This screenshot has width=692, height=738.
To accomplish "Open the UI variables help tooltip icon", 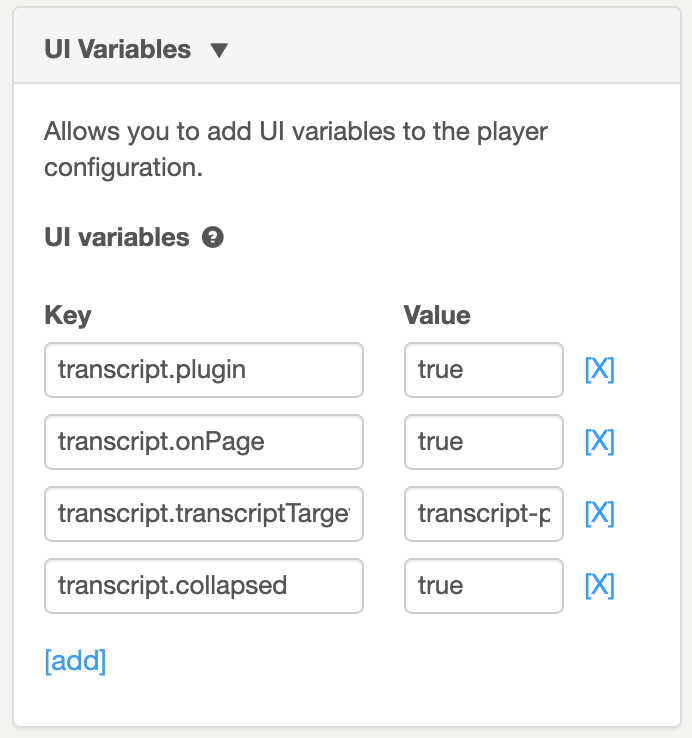I will [213, 237].
